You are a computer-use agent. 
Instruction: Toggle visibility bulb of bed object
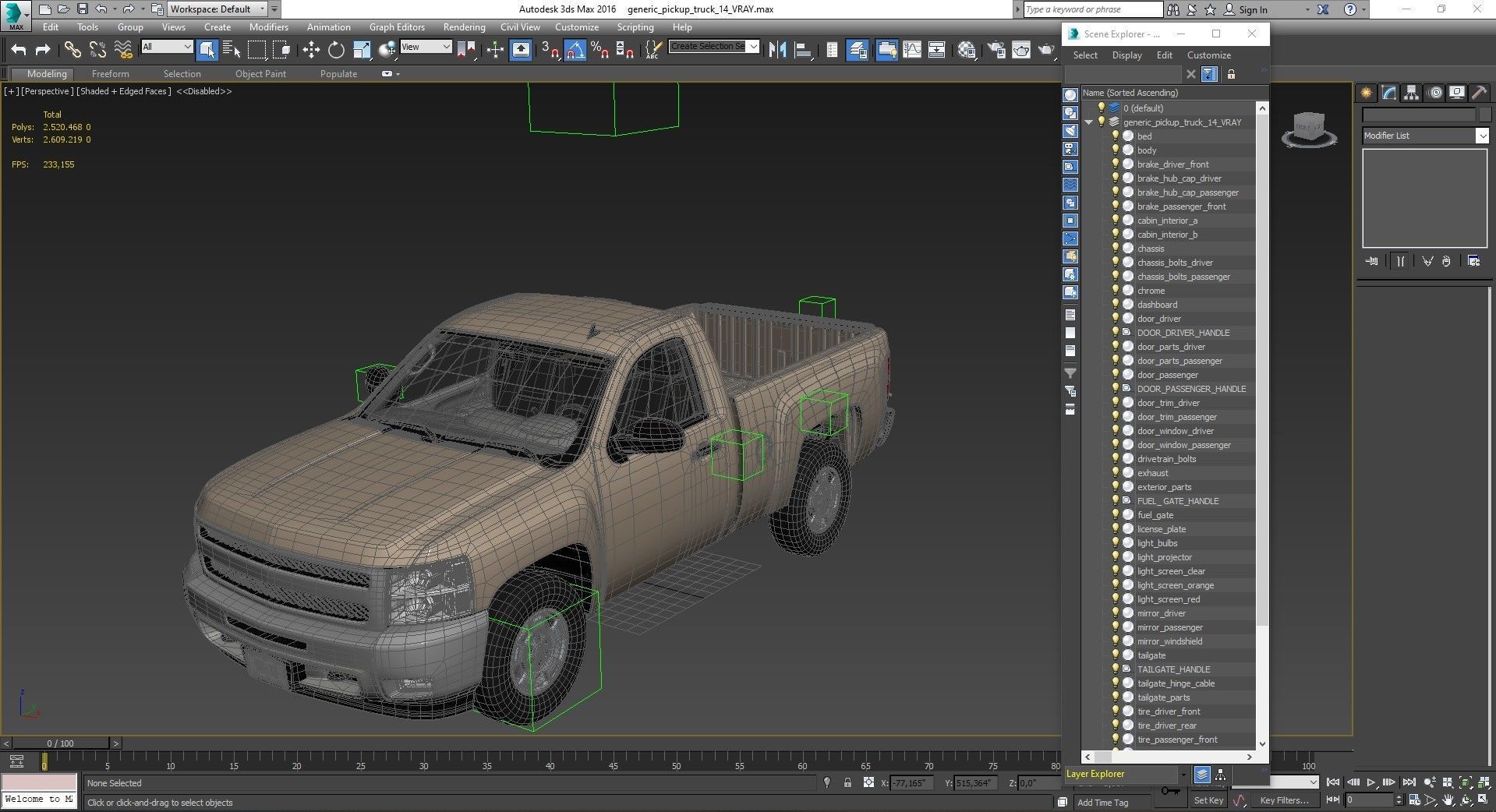point(1115,136)
